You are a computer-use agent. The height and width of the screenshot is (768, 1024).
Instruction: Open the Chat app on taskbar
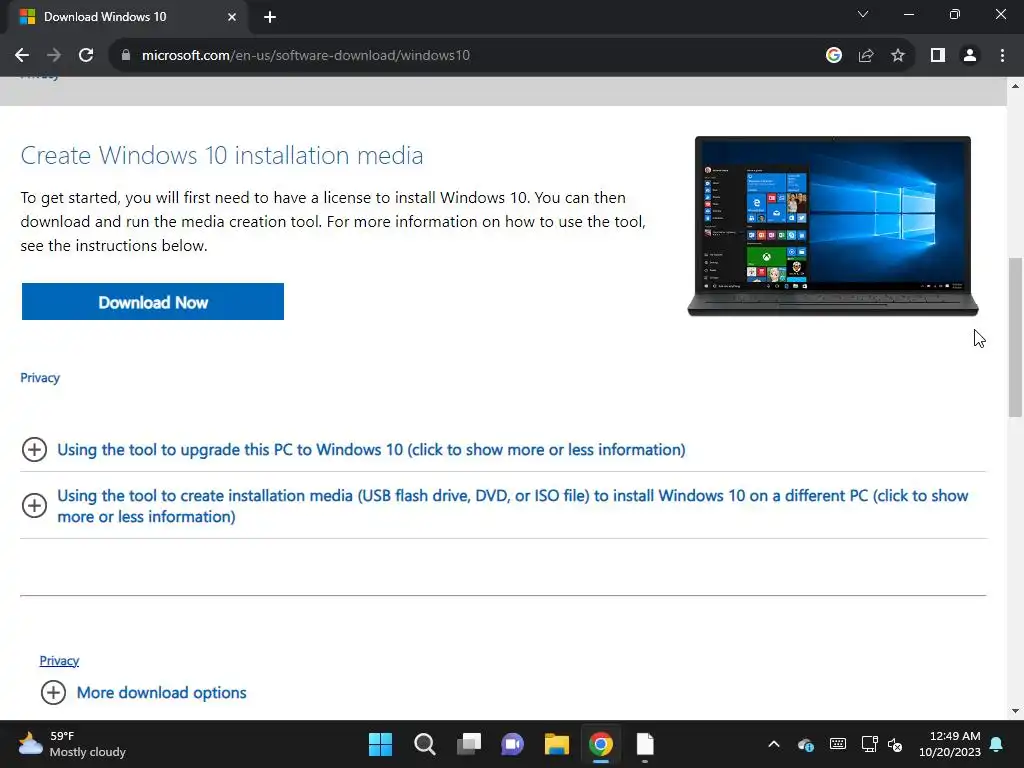(513, 744)
